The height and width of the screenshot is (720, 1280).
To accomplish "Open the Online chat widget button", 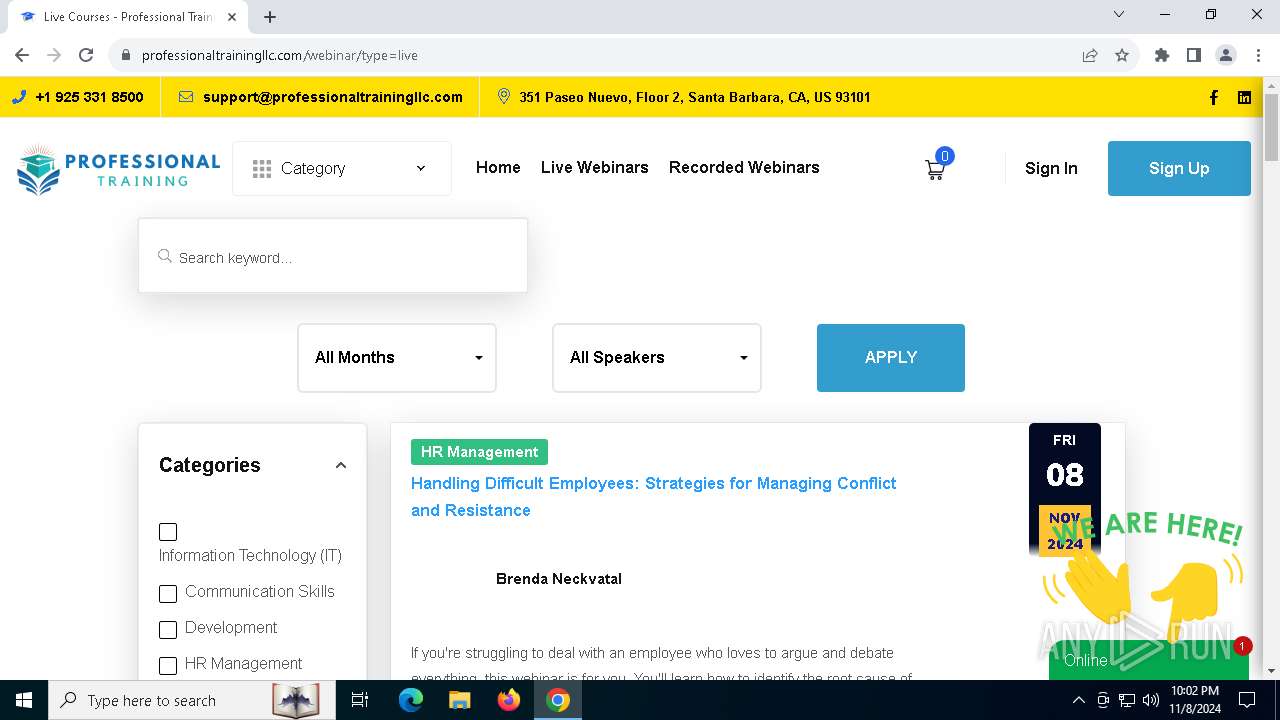I will coord(1148,660).
